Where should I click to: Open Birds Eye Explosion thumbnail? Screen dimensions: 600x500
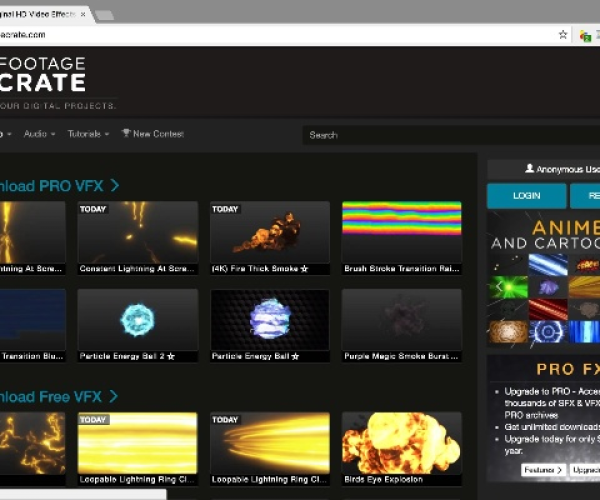coord(402,443)
